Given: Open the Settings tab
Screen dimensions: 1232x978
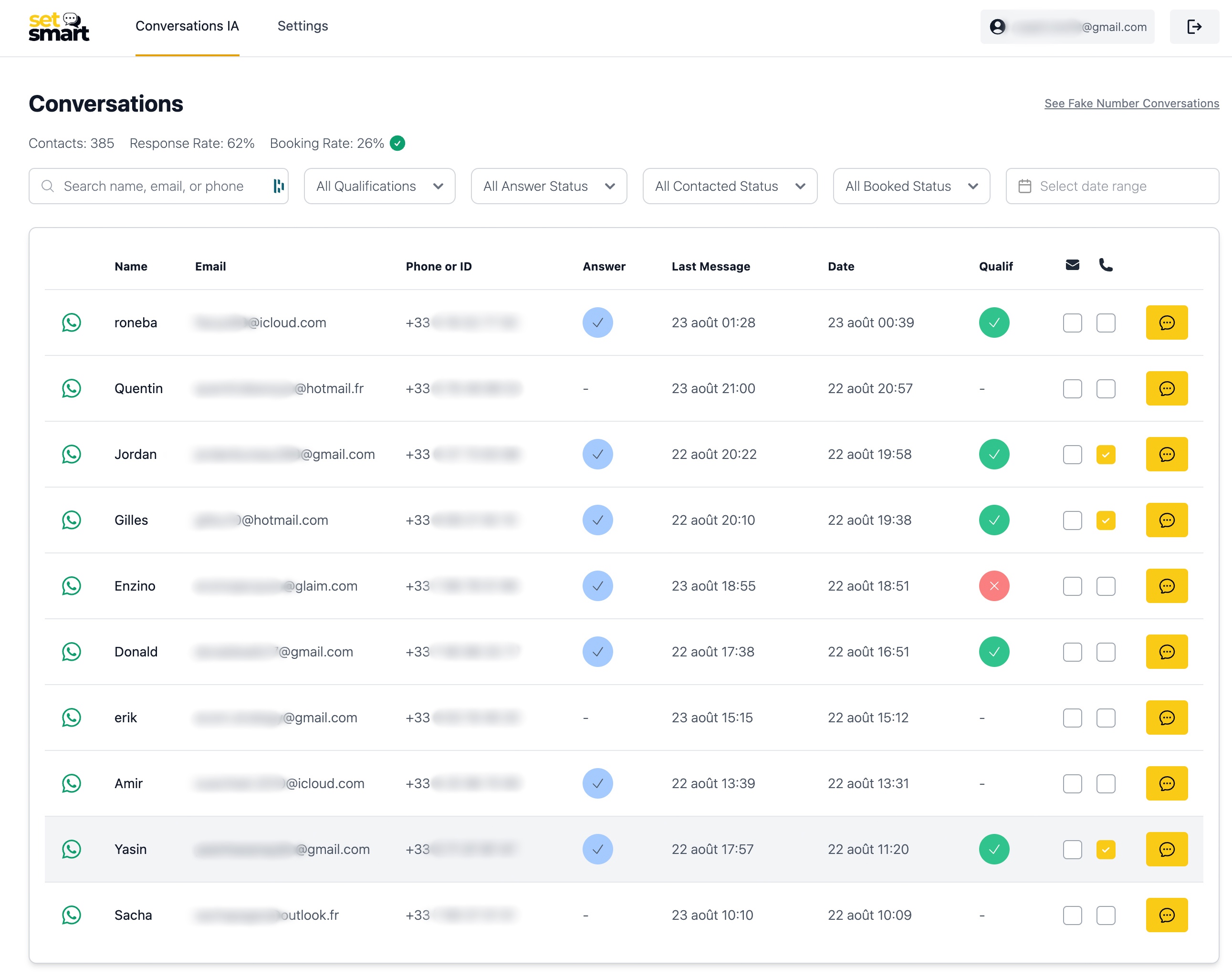Looking at the screenshot, I should tap(303, 26).
